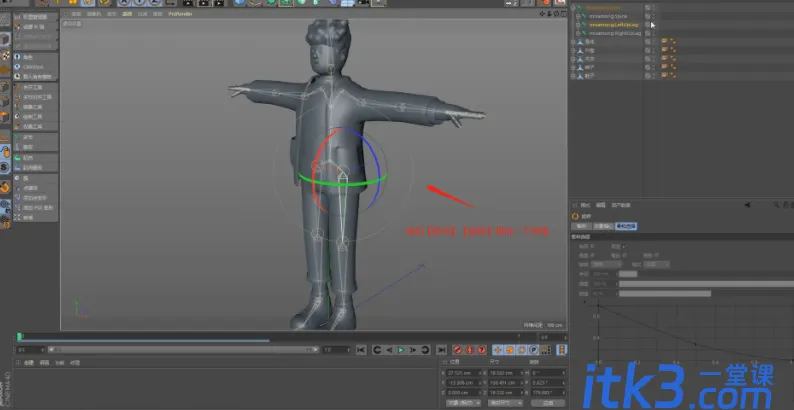Click the Apply button in Coordinates panel
Viewport: 794px width, 410px height.
coord(548,403)
